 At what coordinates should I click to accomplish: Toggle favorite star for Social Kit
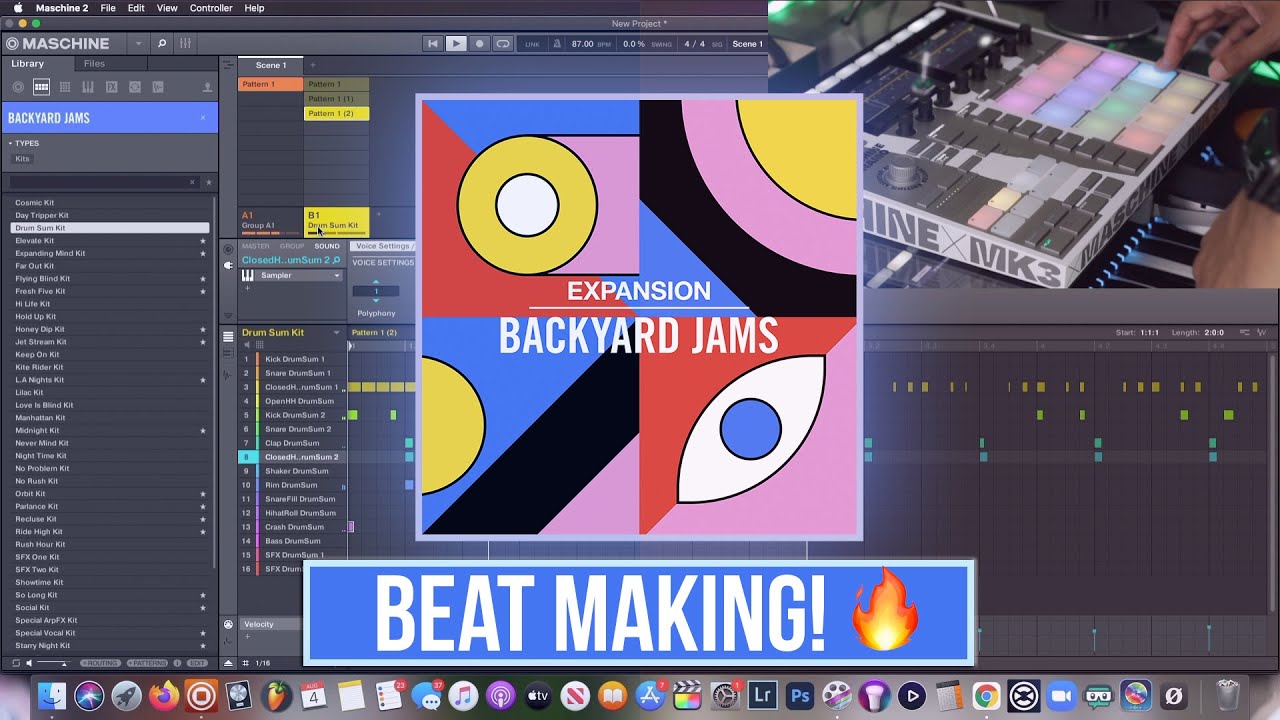click(203, 608)
